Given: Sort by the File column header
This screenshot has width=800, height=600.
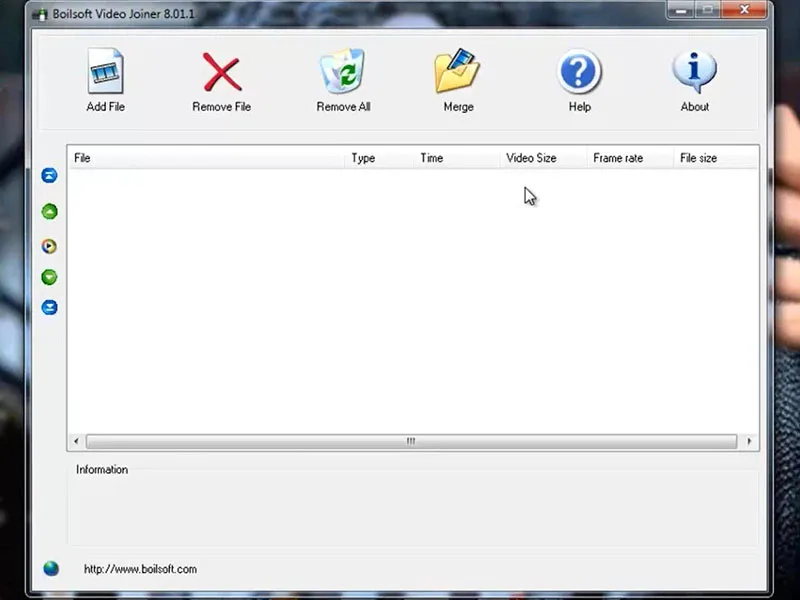Looking at the screenshot, I should [207, 158].
